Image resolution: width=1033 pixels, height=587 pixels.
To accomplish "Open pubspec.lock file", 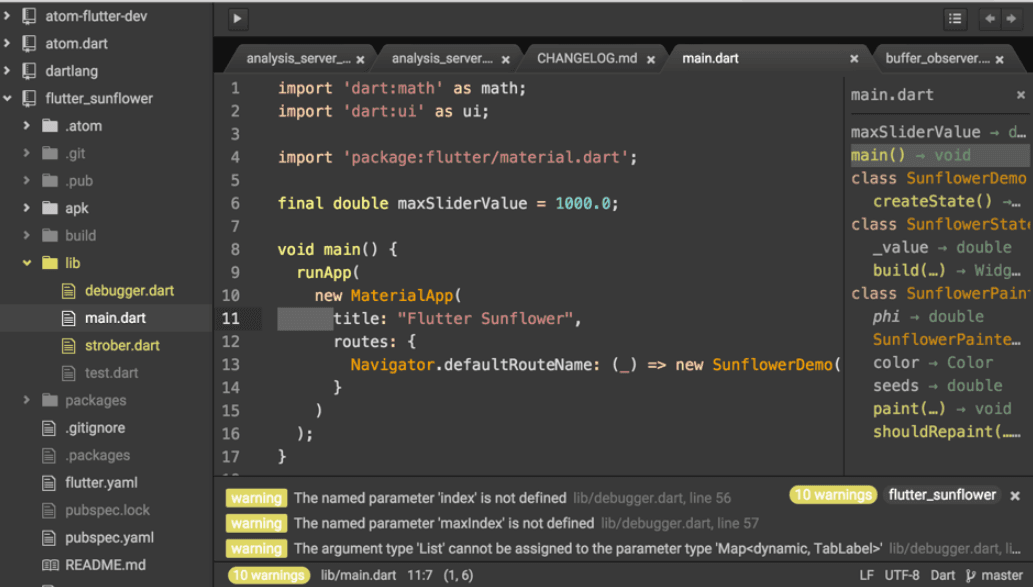I will click(107, 510).
